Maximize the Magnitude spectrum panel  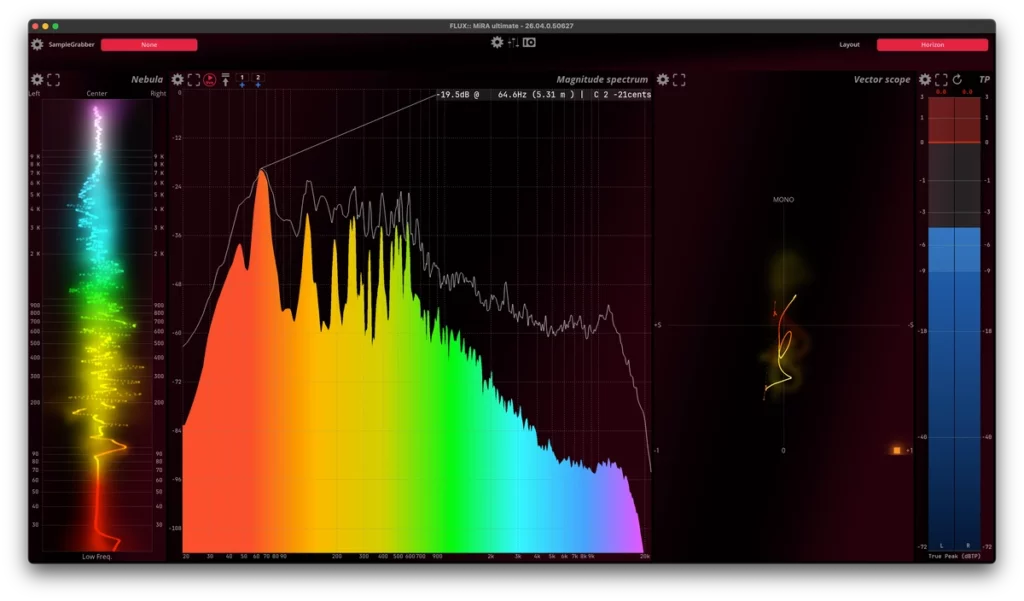tap(194, 80)
